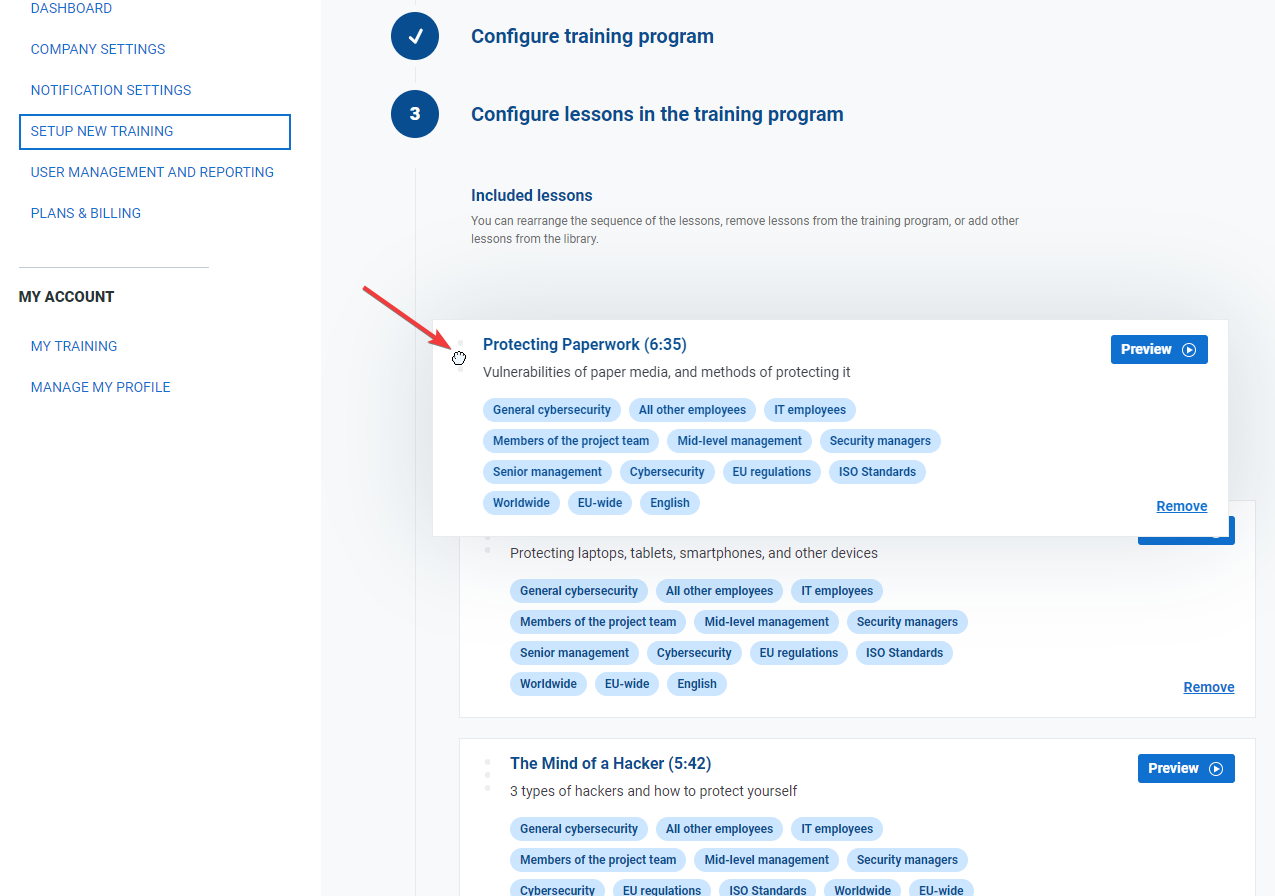Click the Configure training program step heading

point(592,37)
